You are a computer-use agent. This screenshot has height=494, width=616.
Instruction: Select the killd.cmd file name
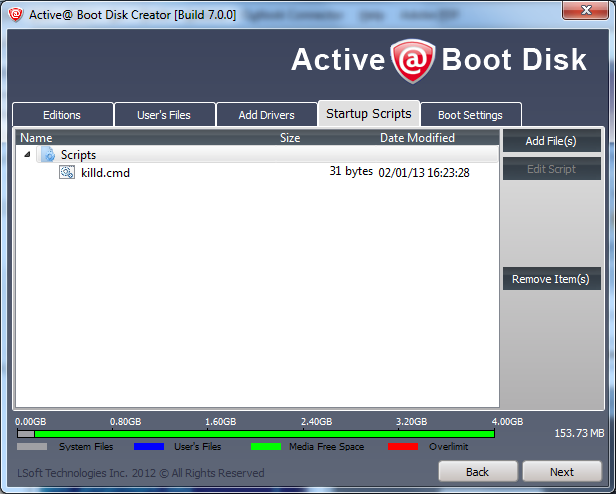click(x=105, y=173)
